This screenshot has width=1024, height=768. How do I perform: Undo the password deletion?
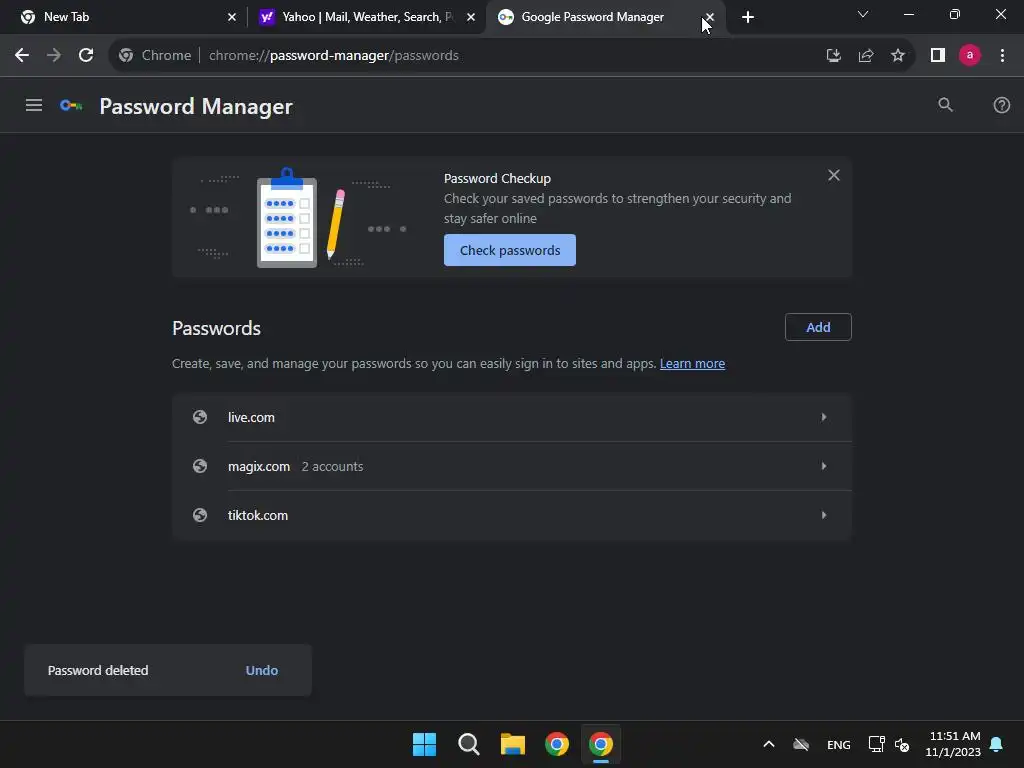(262, 671)
